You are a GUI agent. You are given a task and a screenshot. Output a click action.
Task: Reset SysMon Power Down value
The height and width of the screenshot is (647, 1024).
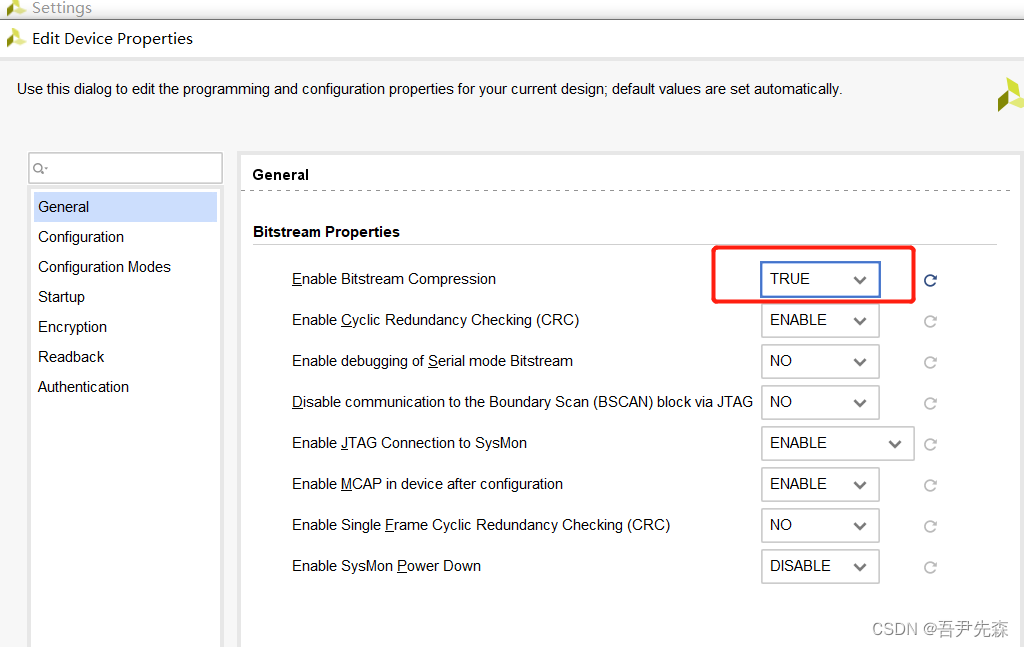(x=931, y=567)
